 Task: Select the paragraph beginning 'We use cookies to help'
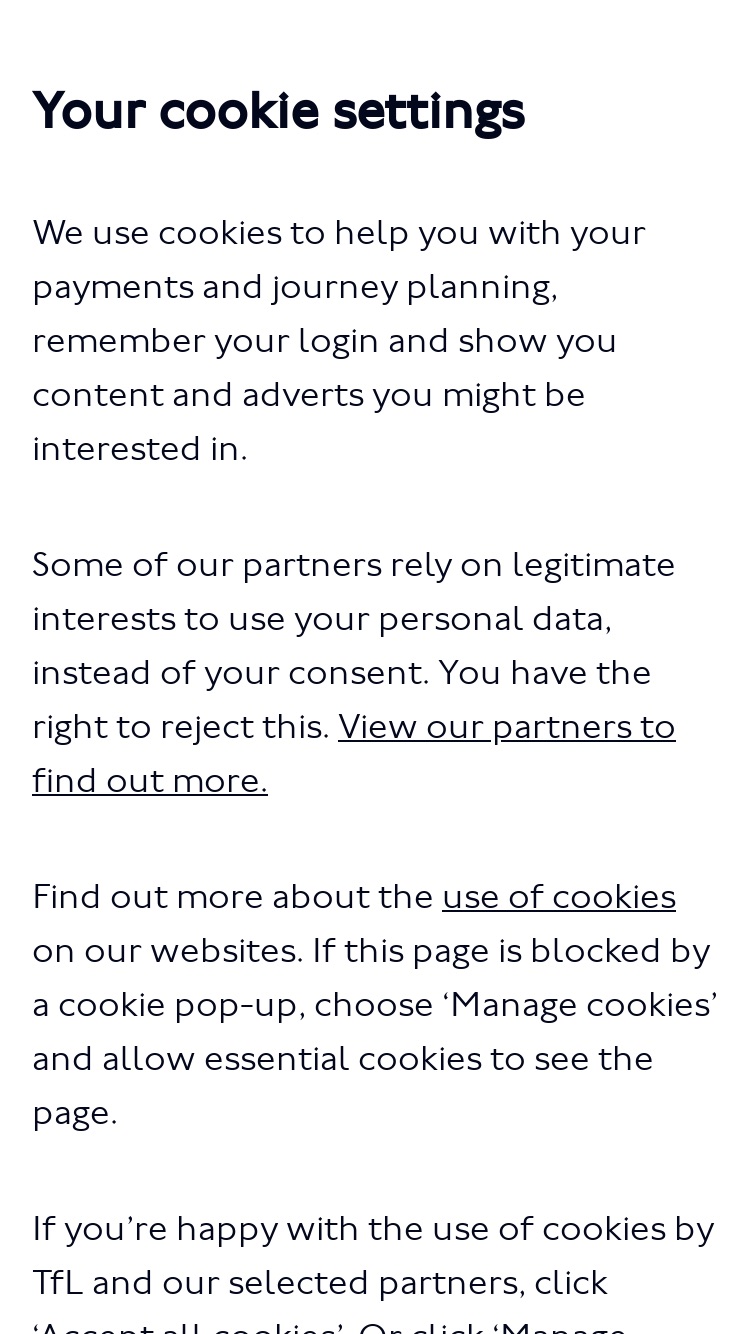click(x=339, y=340)
